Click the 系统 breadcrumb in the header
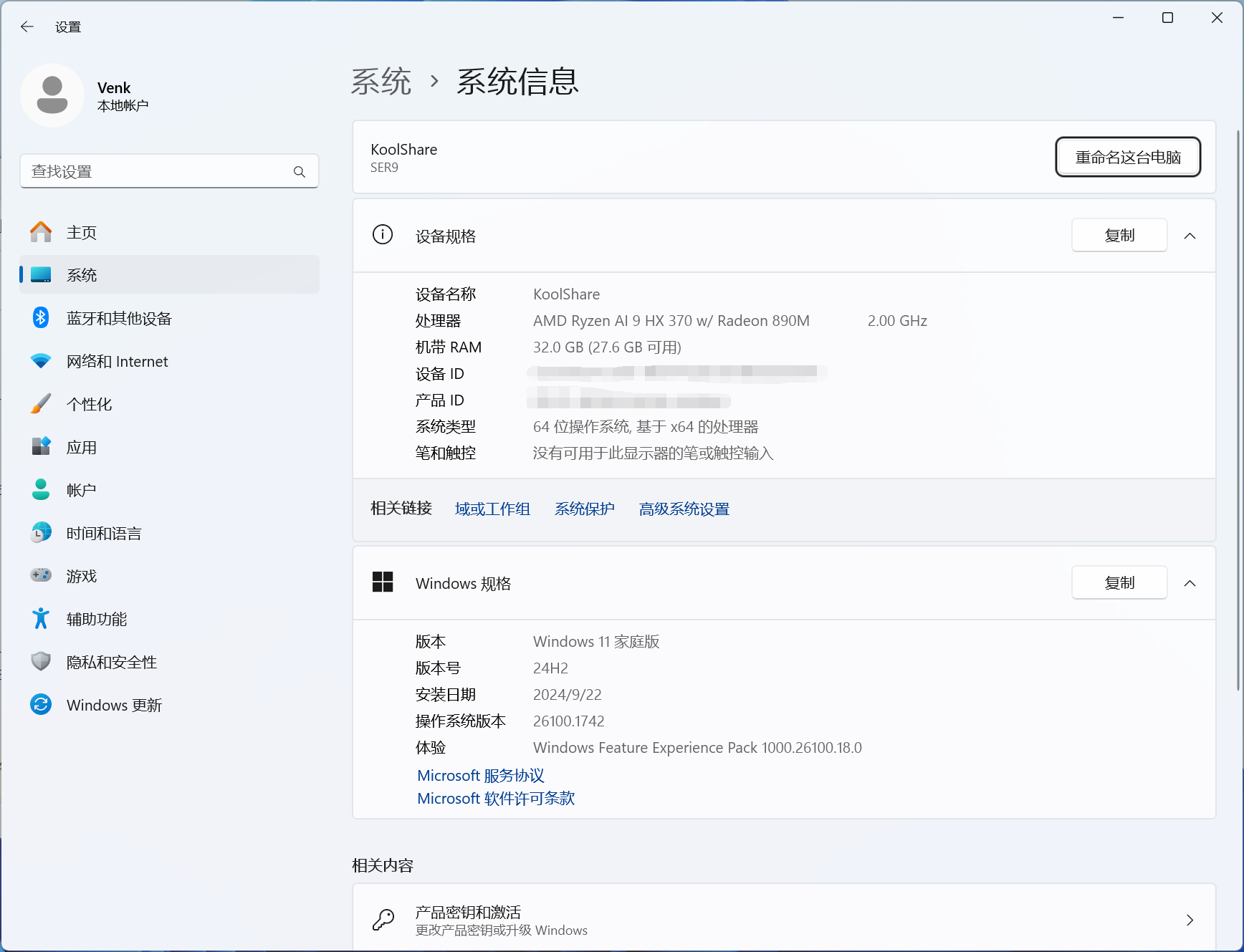 tap(381, 82)
